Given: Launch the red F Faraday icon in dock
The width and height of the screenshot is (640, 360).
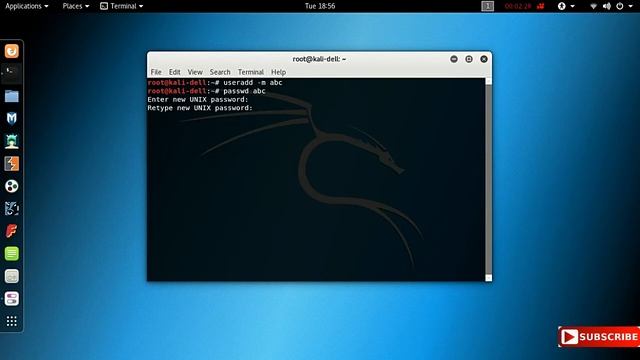Looking at the screenshot, I should (x=11, y=231).
